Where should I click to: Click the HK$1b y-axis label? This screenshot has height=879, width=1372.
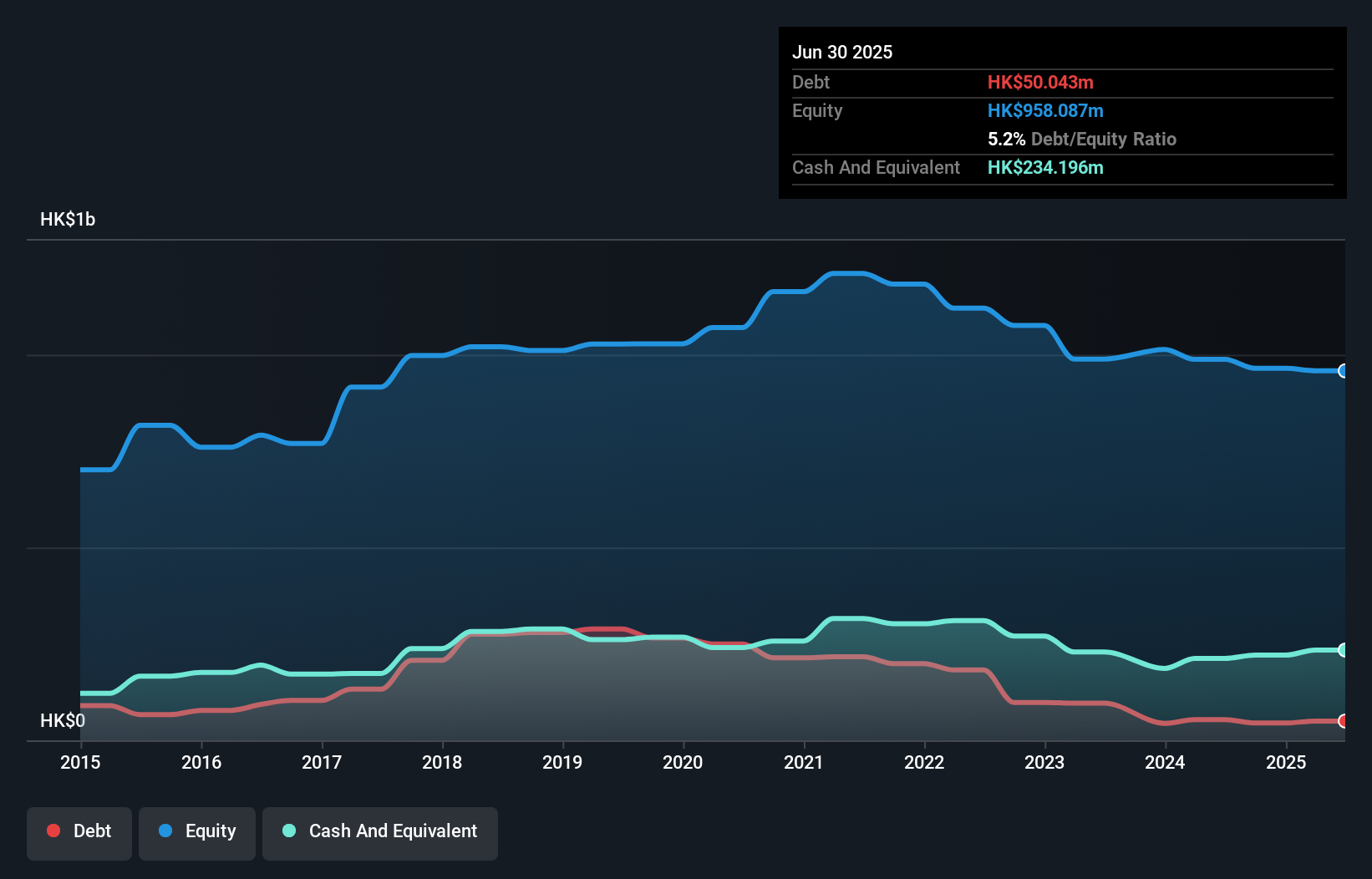(68, 220)
